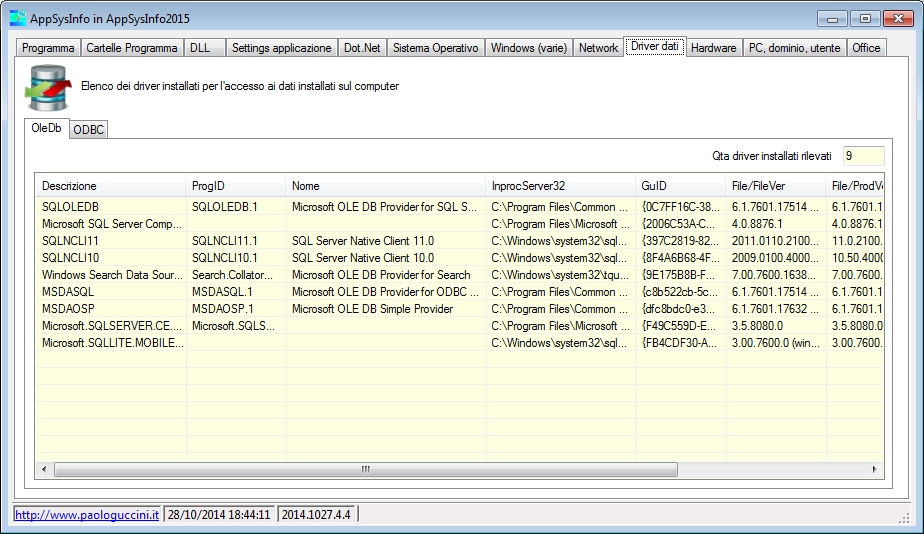This screenshot has height=534, width=924.
Task: Sort by GuID column header
Action: (680, 186)
